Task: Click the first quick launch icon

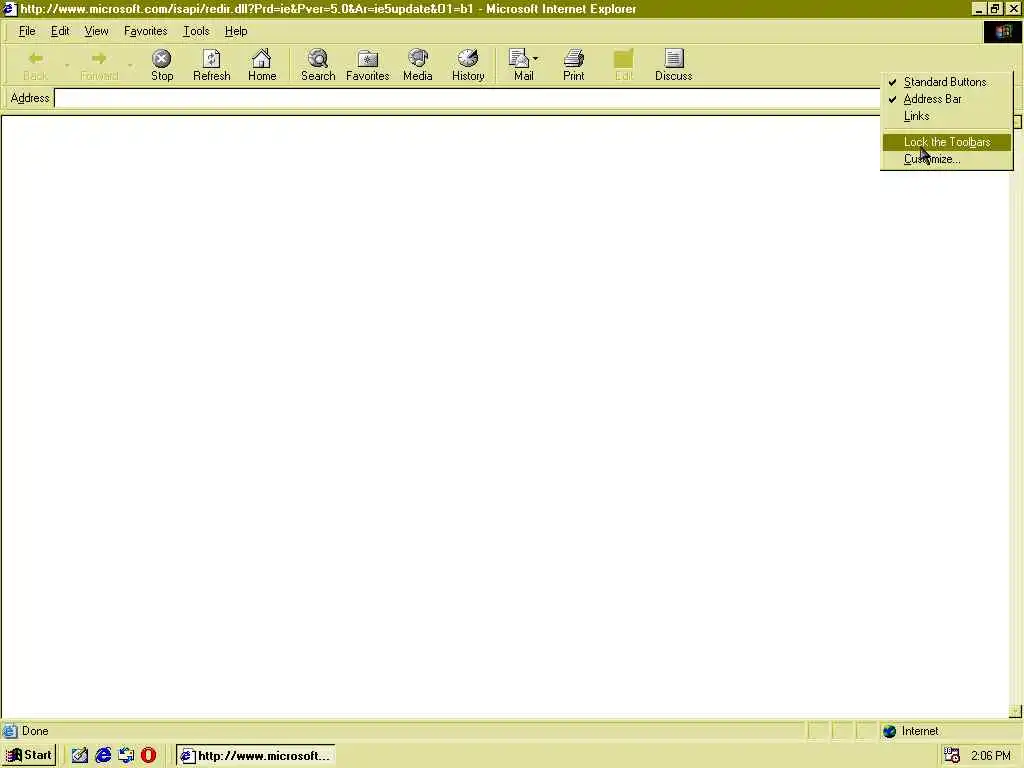Action: pos(80,756)
